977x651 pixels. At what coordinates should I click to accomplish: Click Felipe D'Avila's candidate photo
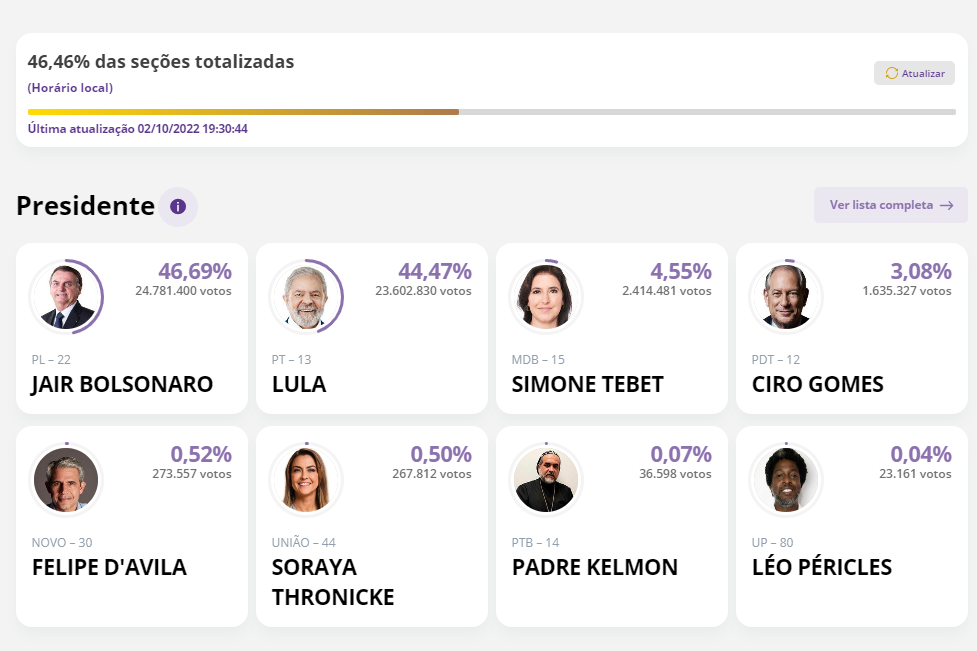(x=66, y=480)
